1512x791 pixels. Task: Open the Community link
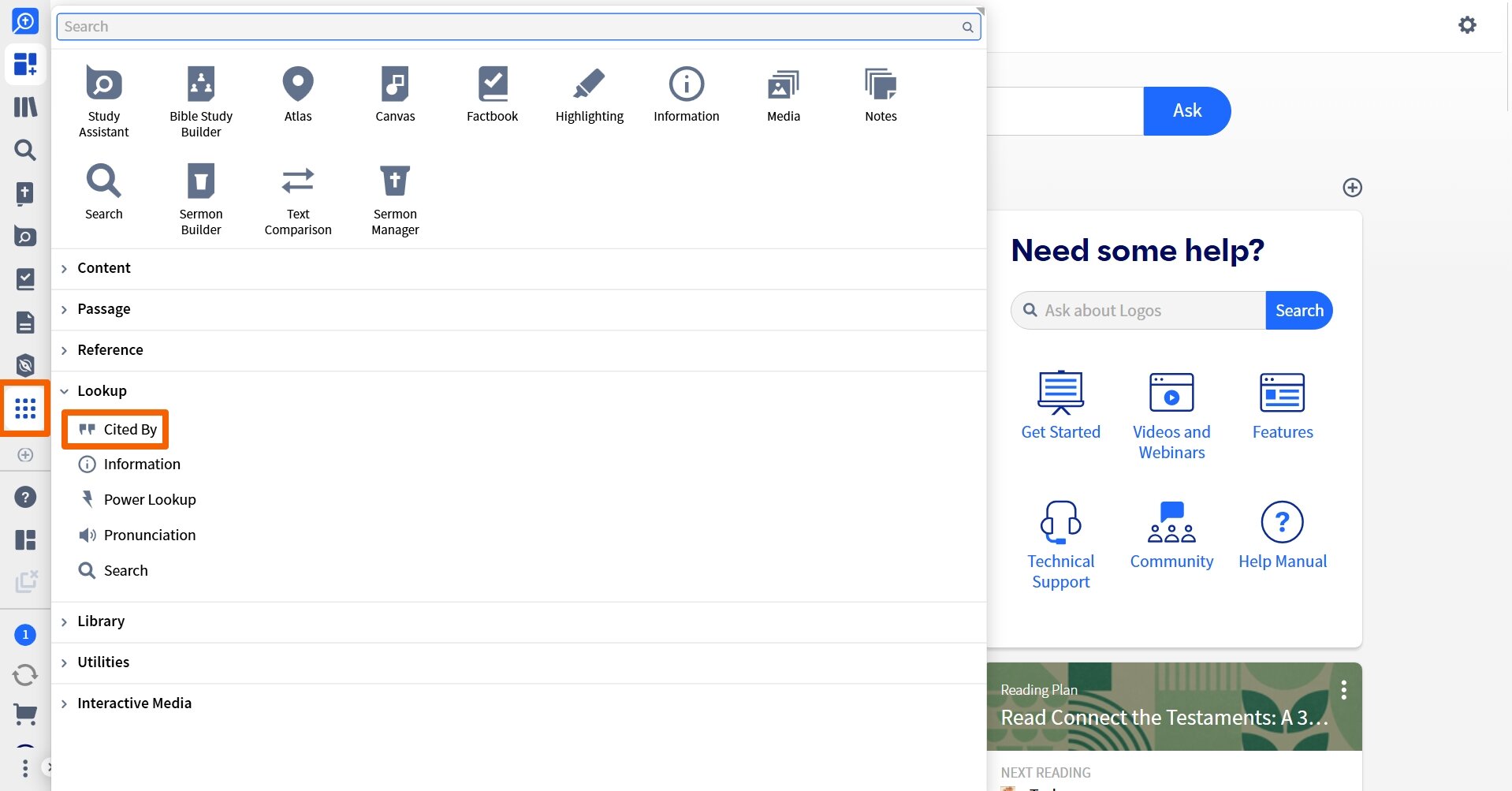pos(1171,535)
